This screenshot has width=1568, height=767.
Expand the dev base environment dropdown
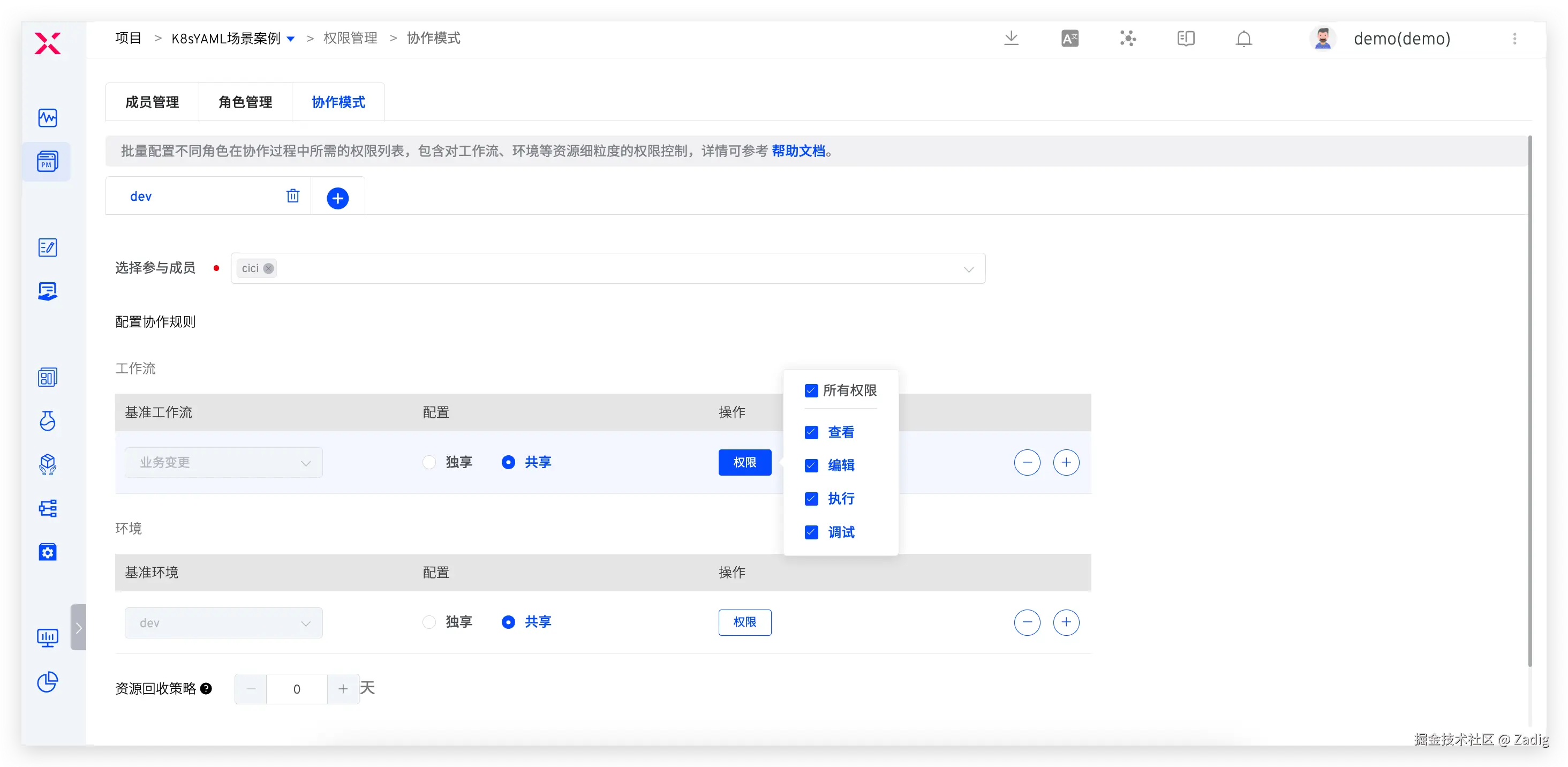point(223,622)
